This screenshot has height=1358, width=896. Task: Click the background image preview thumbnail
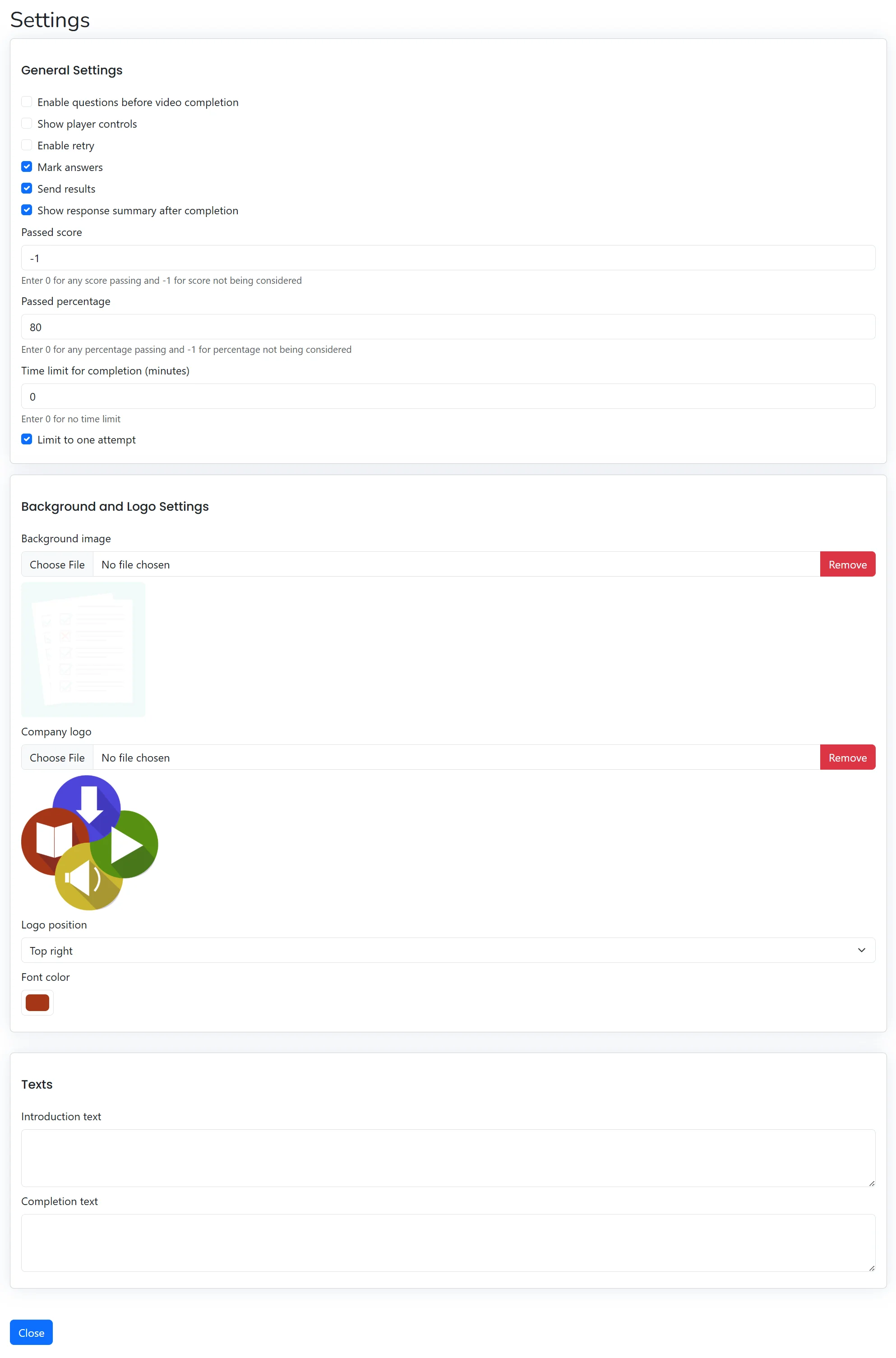point(83,650)
